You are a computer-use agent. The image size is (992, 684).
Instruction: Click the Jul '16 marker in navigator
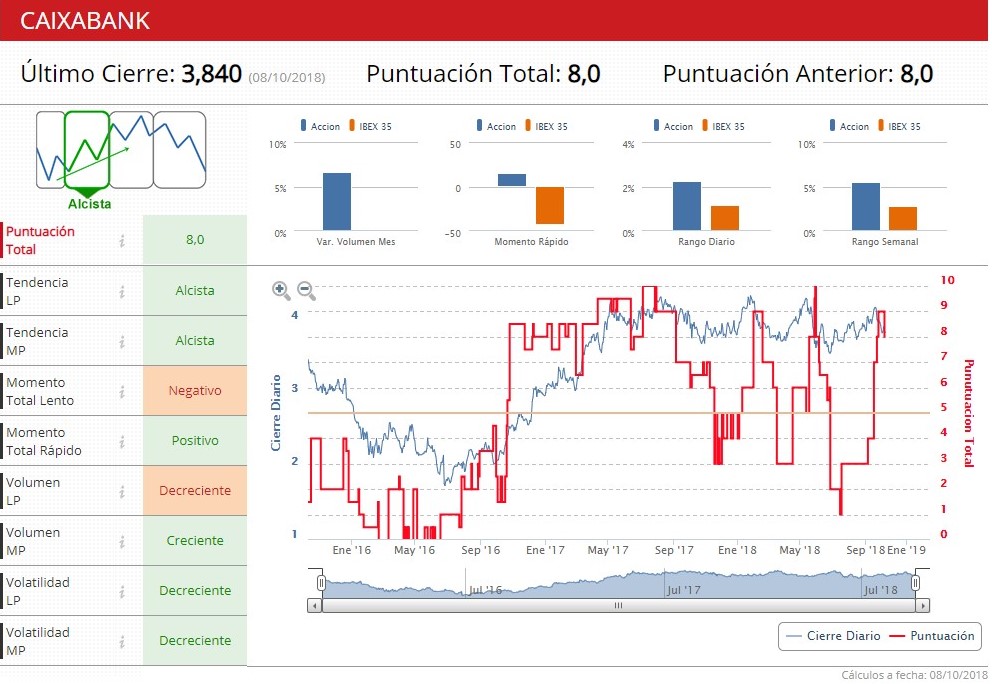tap(485, 590)
